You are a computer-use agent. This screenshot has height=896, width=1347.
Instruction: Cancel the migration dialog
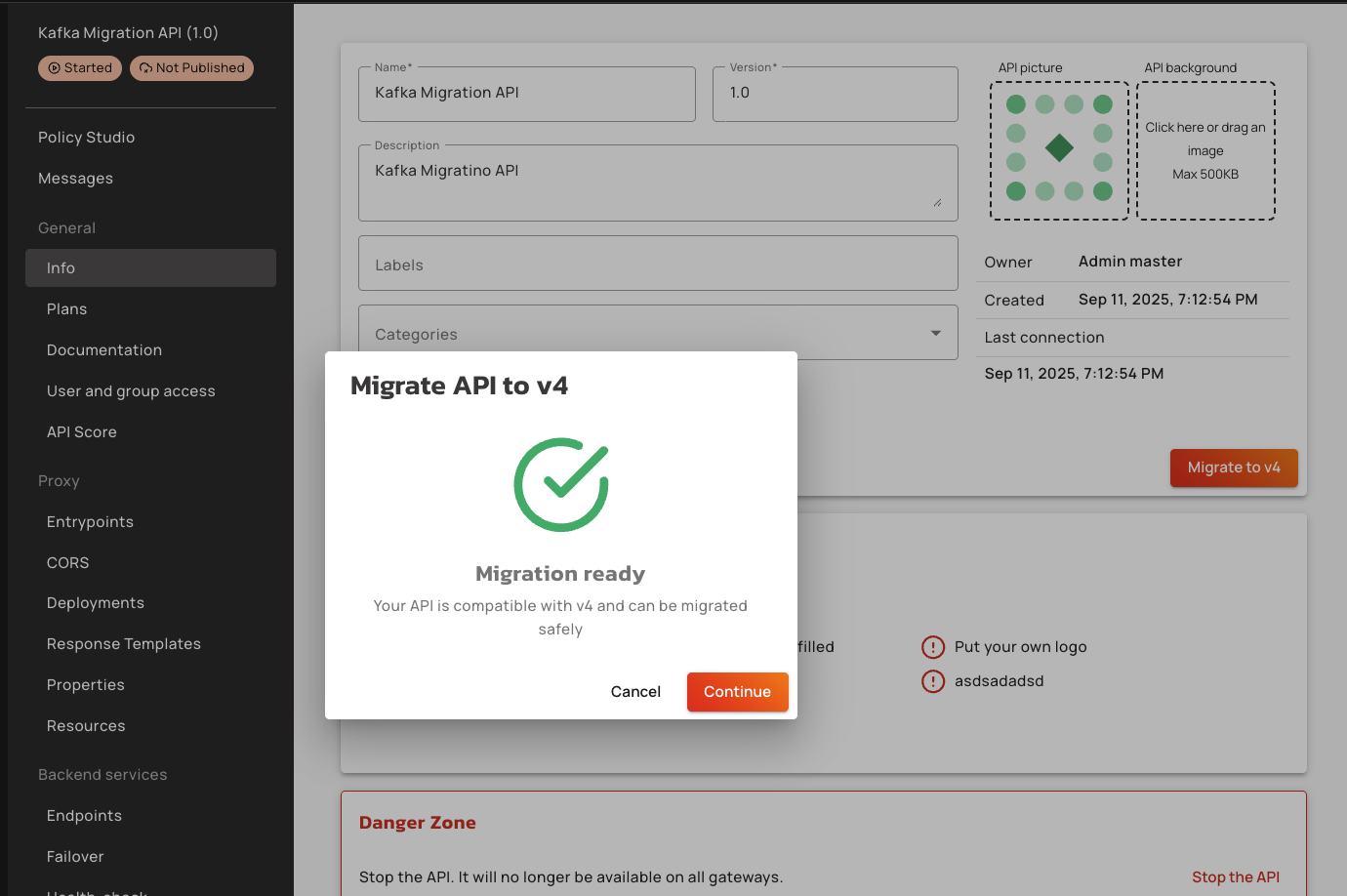[x=635, y=692]
